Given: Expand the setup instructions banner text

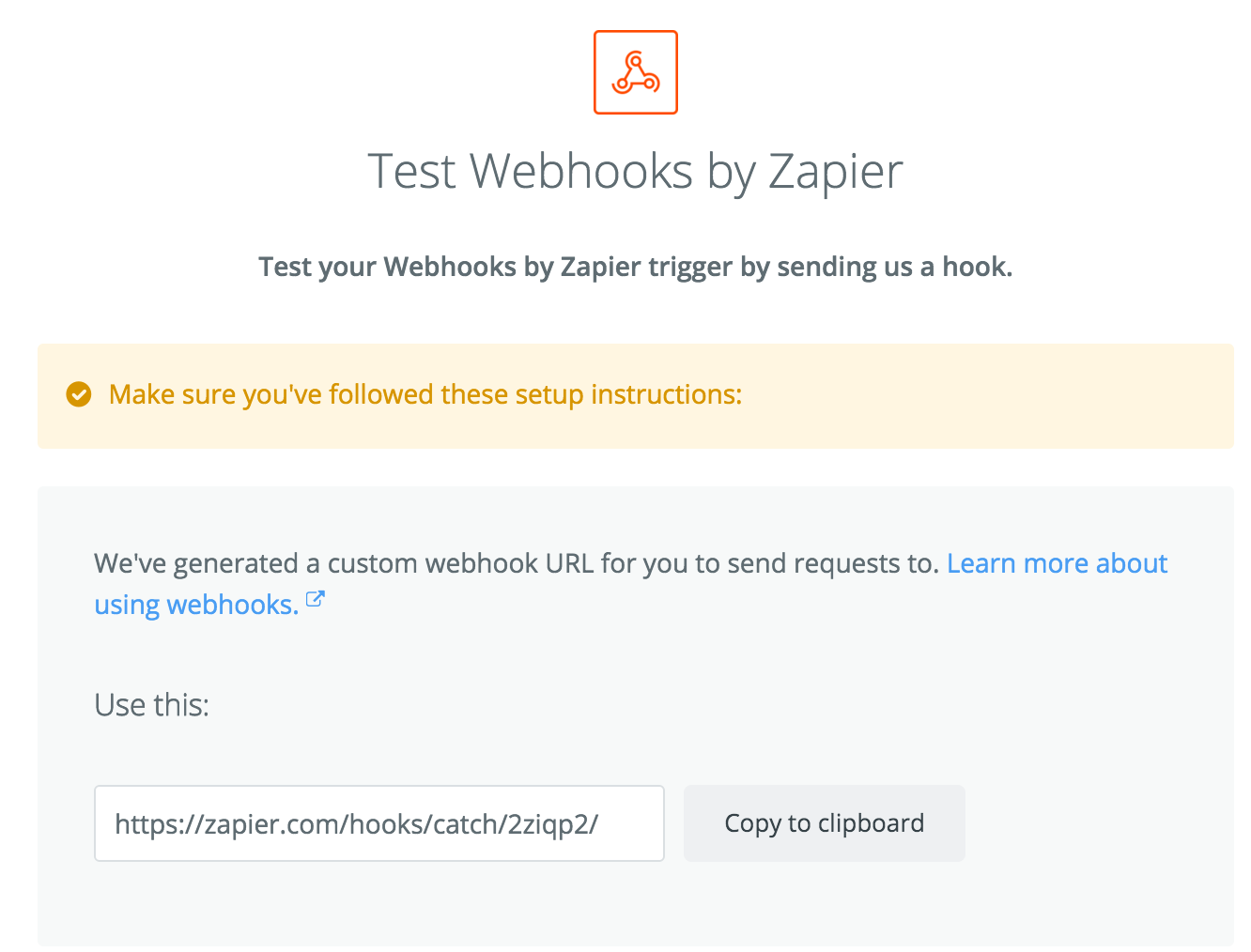Looking at the screenshot, I should (x=425, y=394).
